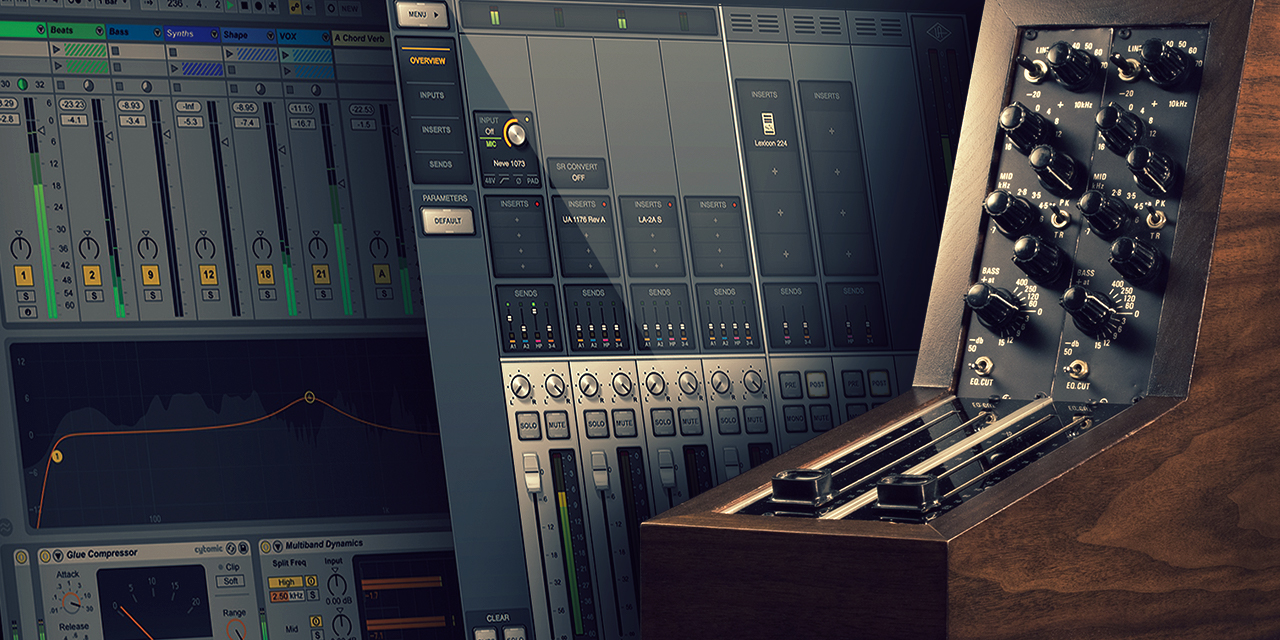Click the Glue Compressor Range knob
The height and width of the screenshot is (640, 1280).
tap(235, 630)
